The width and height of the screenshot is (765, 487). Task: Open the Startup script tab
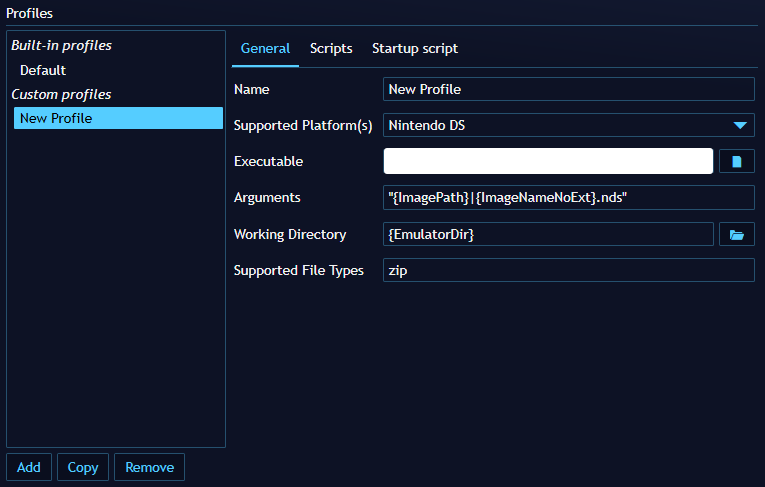point(415,48)
